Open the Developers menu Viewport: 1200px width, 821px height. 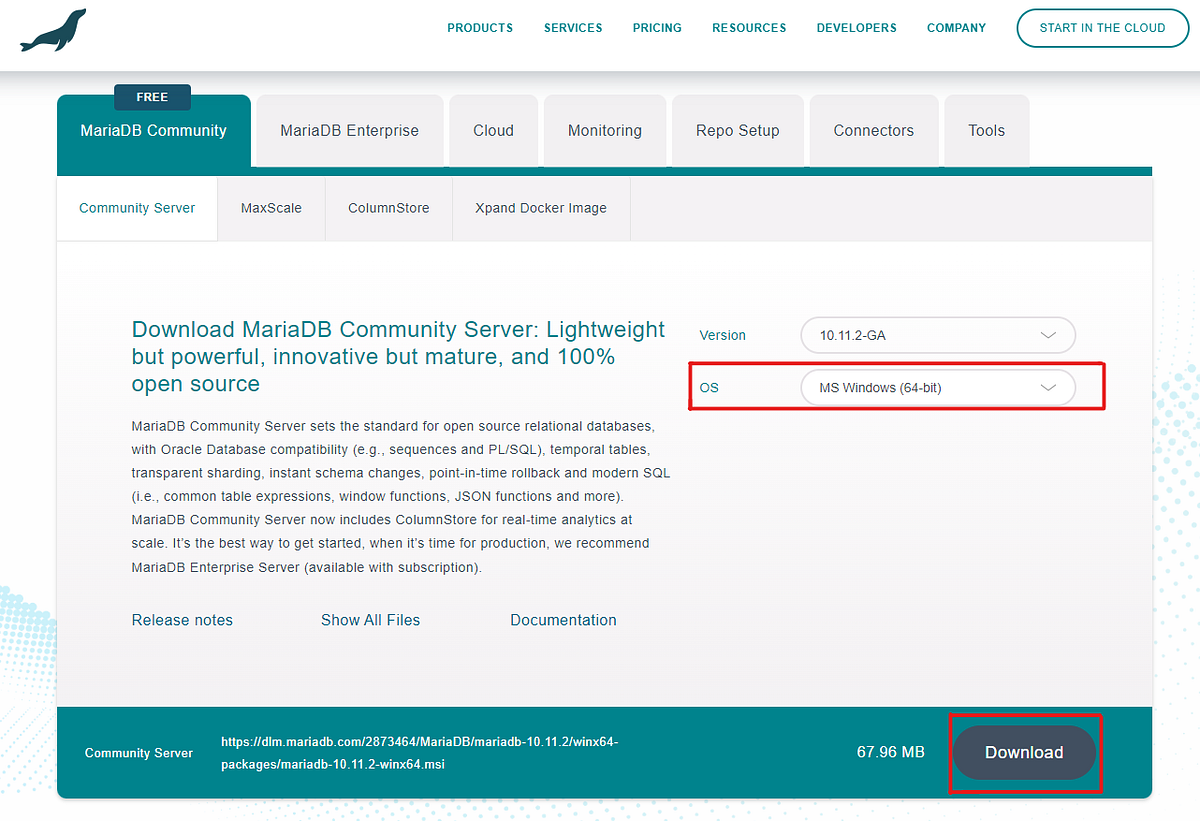[856, 28]
